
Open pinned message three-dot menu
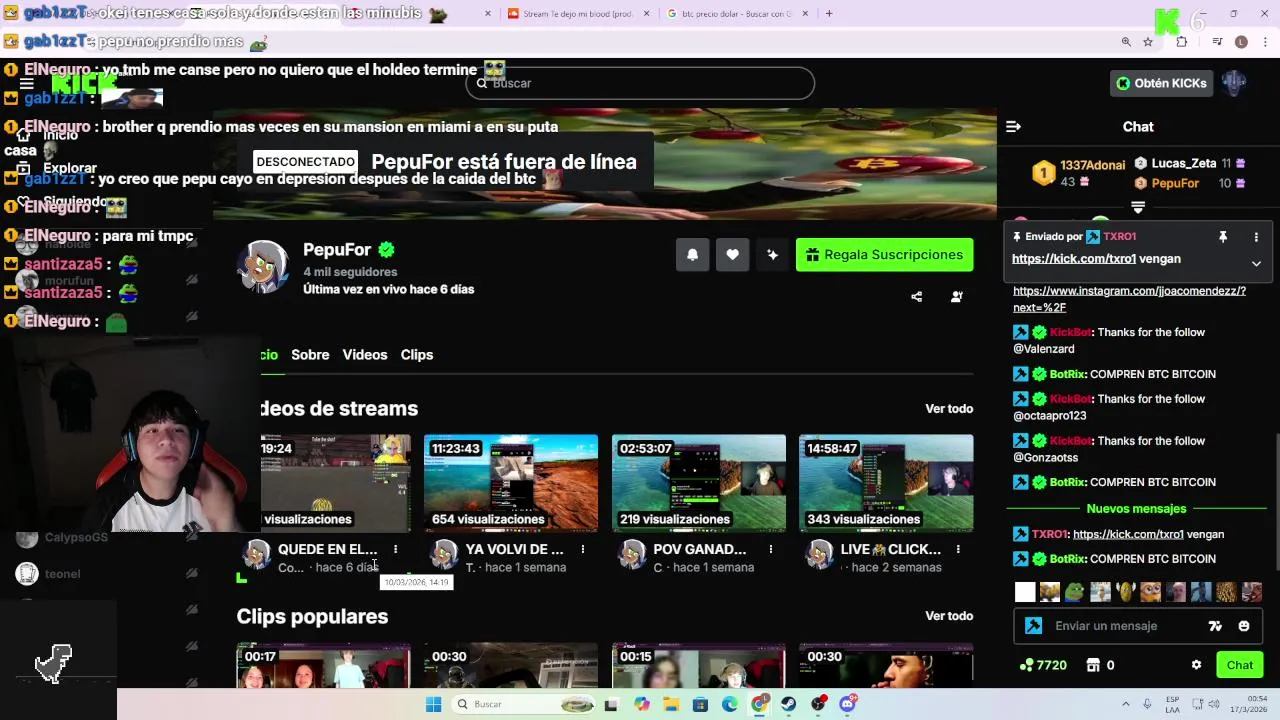point(1256,237)
